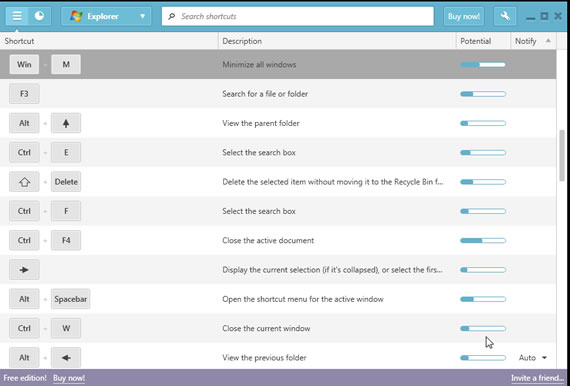Select Close the current window description
Image resolution: width=570 pixels, height=386 pixels.
tap(266, 328)
